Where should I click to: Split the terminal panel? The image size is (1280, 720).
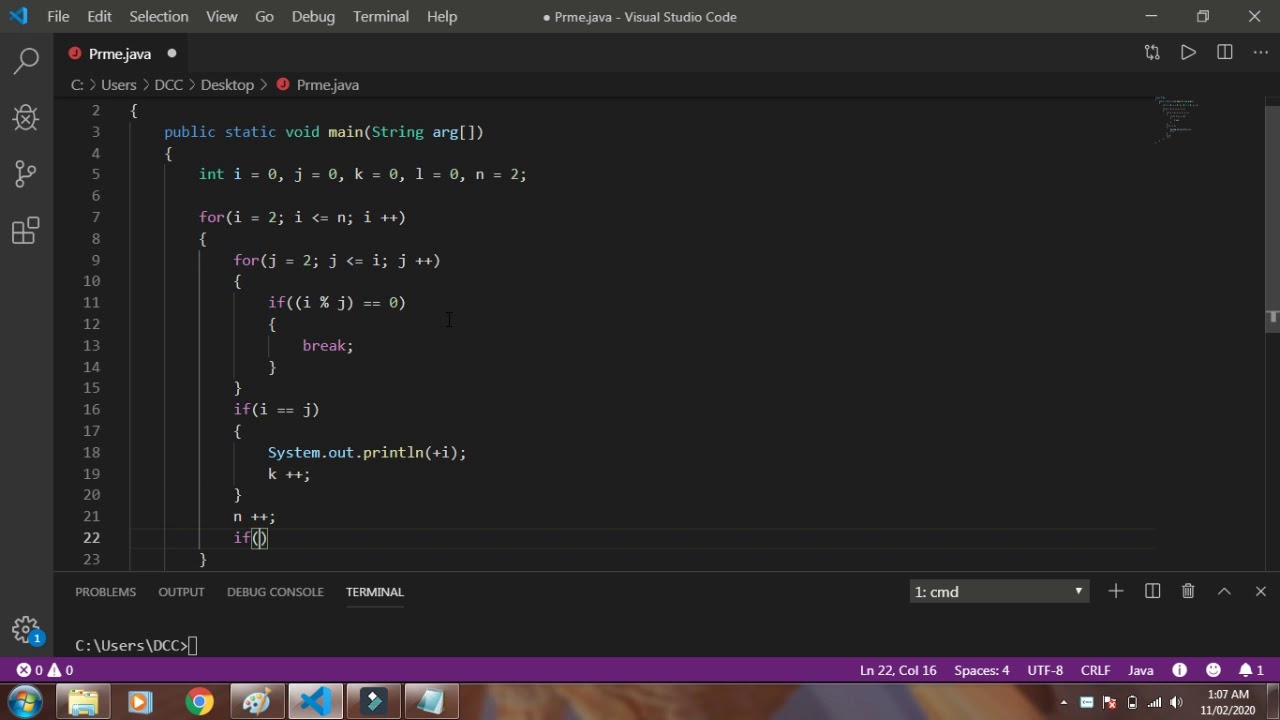[x=1152, y=591]
